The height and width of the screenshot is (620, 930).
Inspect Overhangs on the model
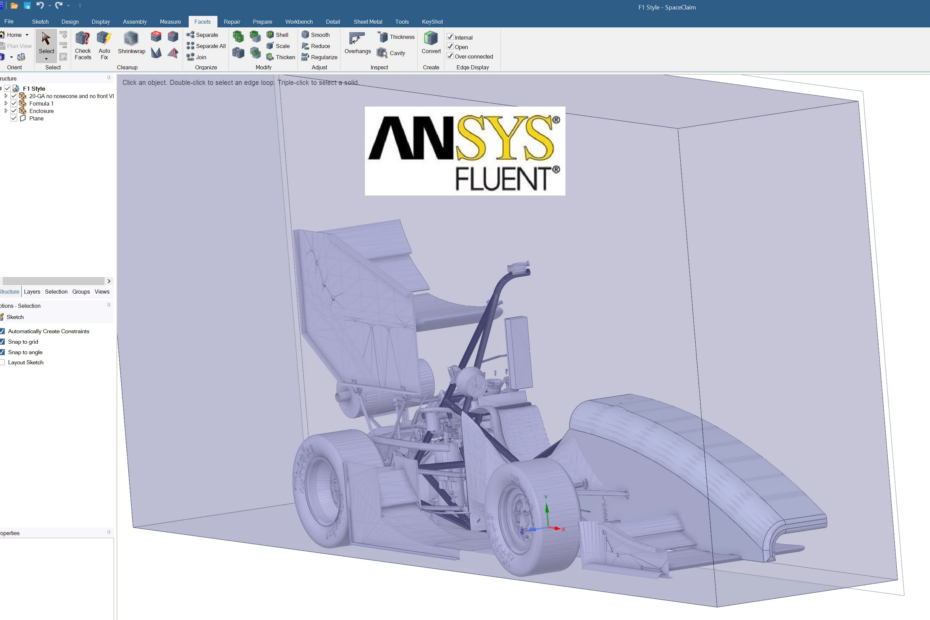click(357, 43)
